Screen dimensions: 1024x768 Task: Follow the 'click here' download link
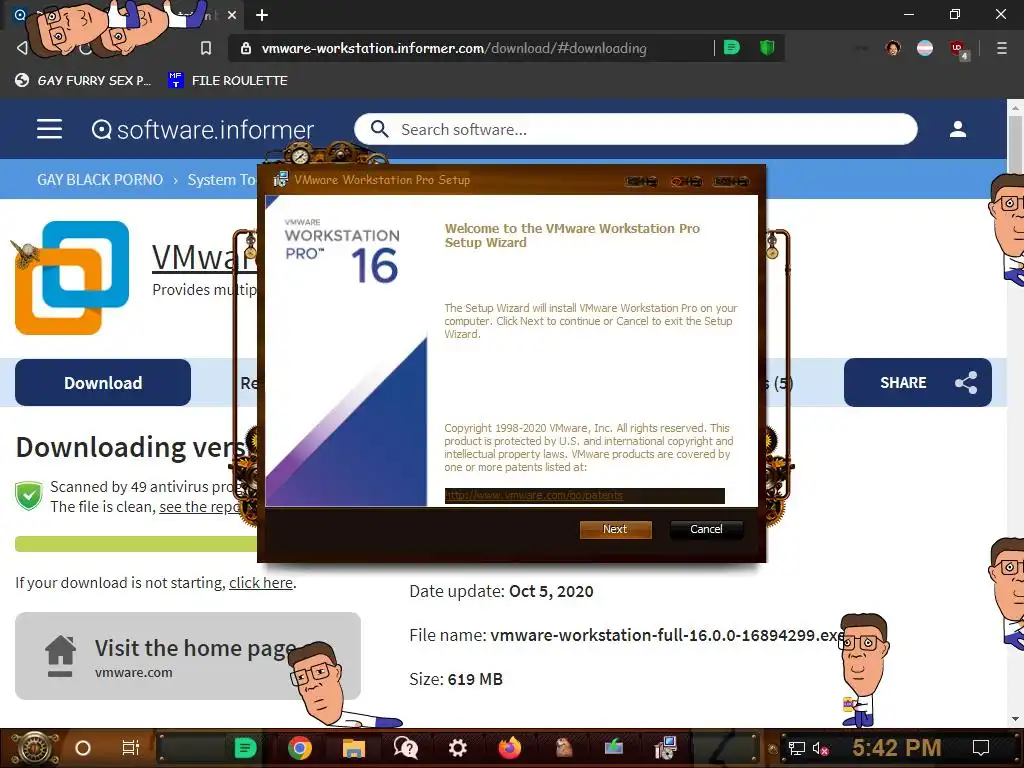(x=261, y=583)
